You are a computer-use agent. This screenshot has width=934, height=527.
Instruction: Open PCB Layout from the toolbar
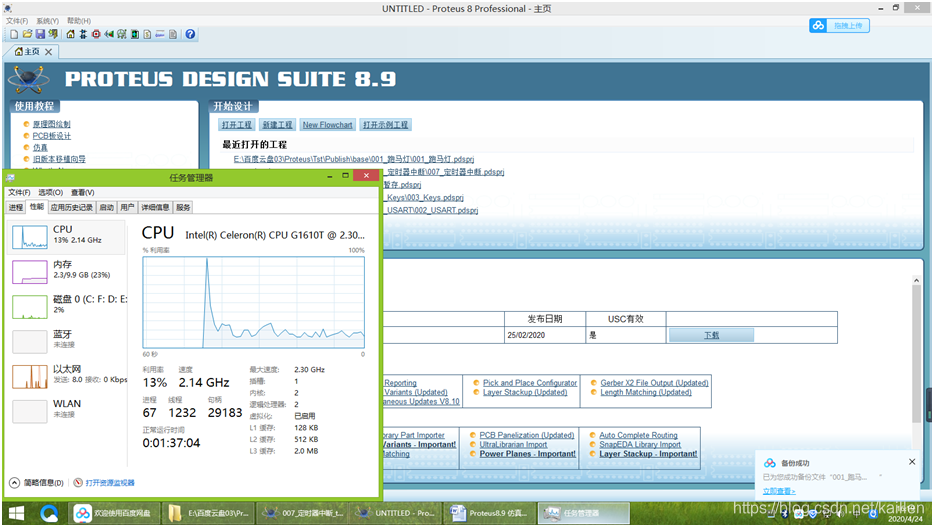(96, 34)
